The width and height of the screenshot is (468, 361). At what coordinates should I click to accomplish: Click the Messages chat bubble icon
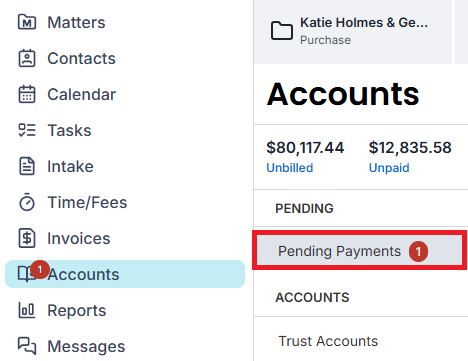(x=27, y=346)
